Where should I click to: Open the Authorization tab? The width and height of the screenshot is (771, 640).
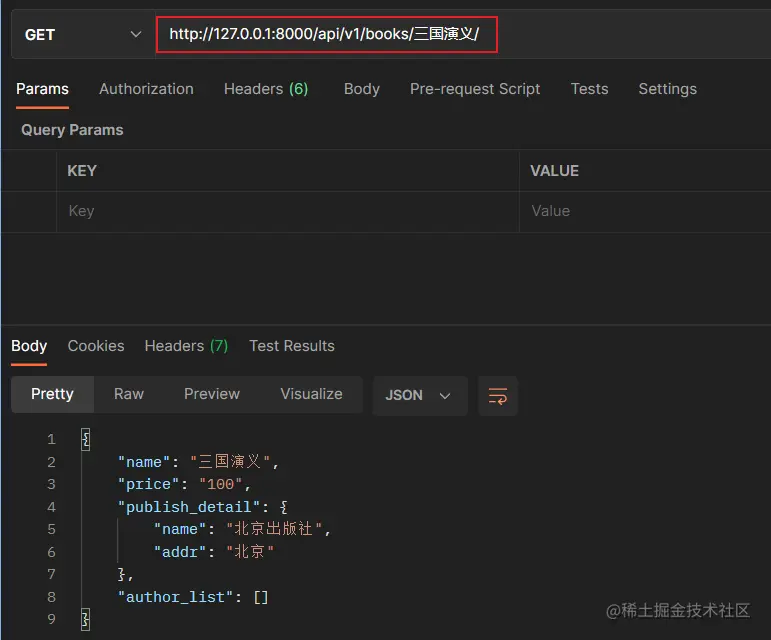point(146,89)
